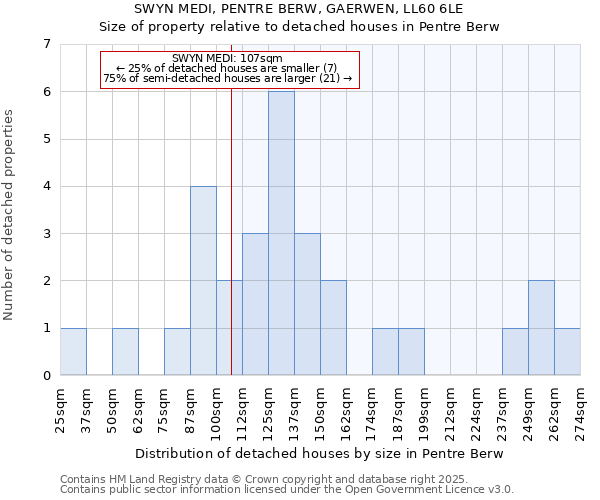Click the y-axis tick label '1'
600x500 pixels.
point(47,328)
